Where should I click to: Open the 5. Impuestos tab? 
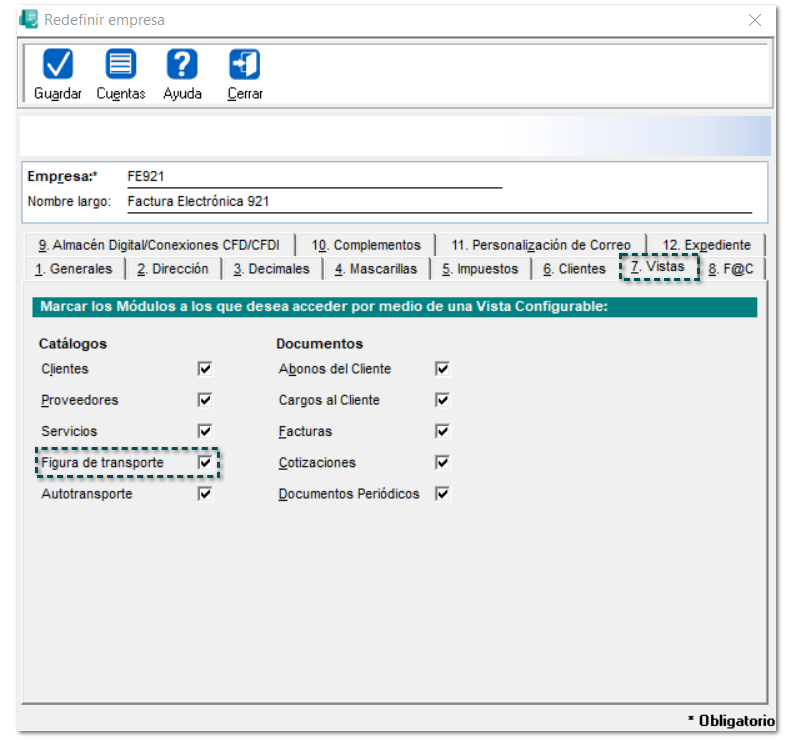[480, 269]
